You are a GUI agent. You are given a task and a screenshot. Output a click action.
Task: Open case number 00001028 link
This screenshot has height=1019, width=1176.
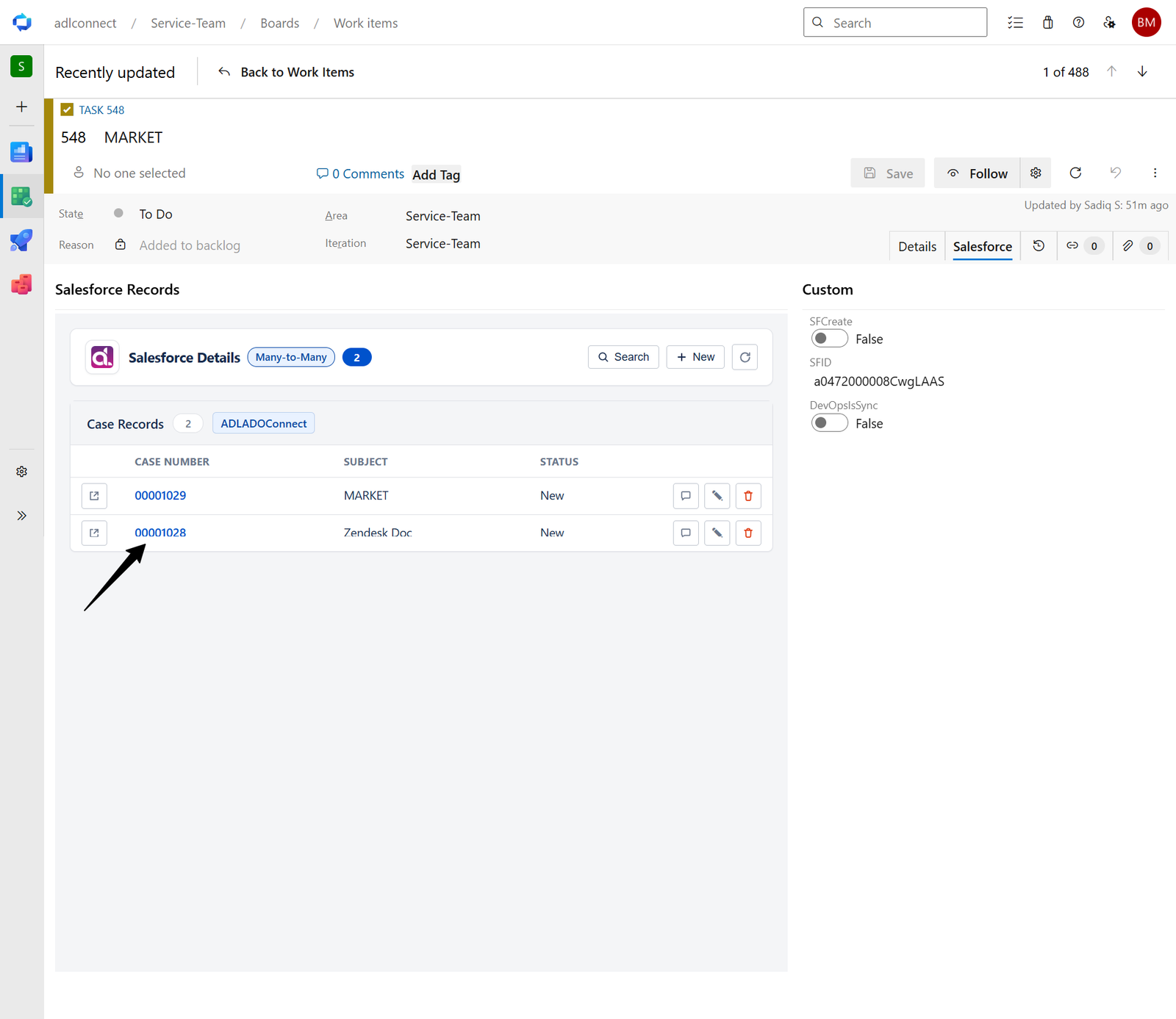[160, 533]
